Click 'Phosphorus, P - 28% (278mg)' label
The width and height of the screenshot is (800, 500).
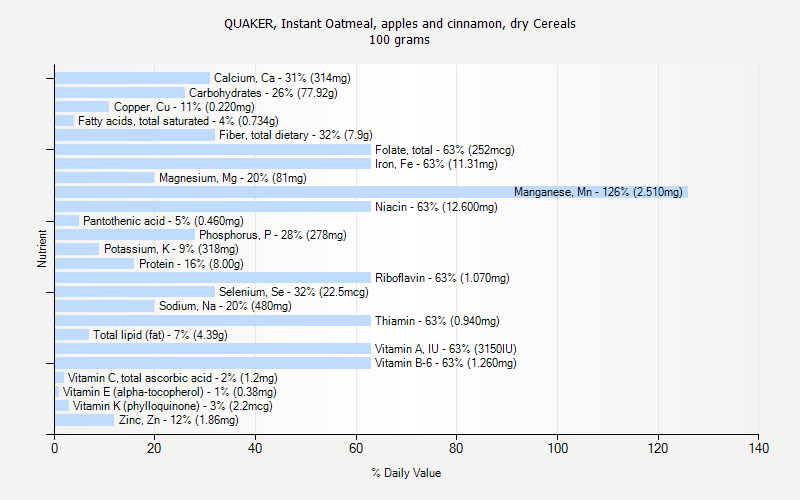[x=273, y=235]
